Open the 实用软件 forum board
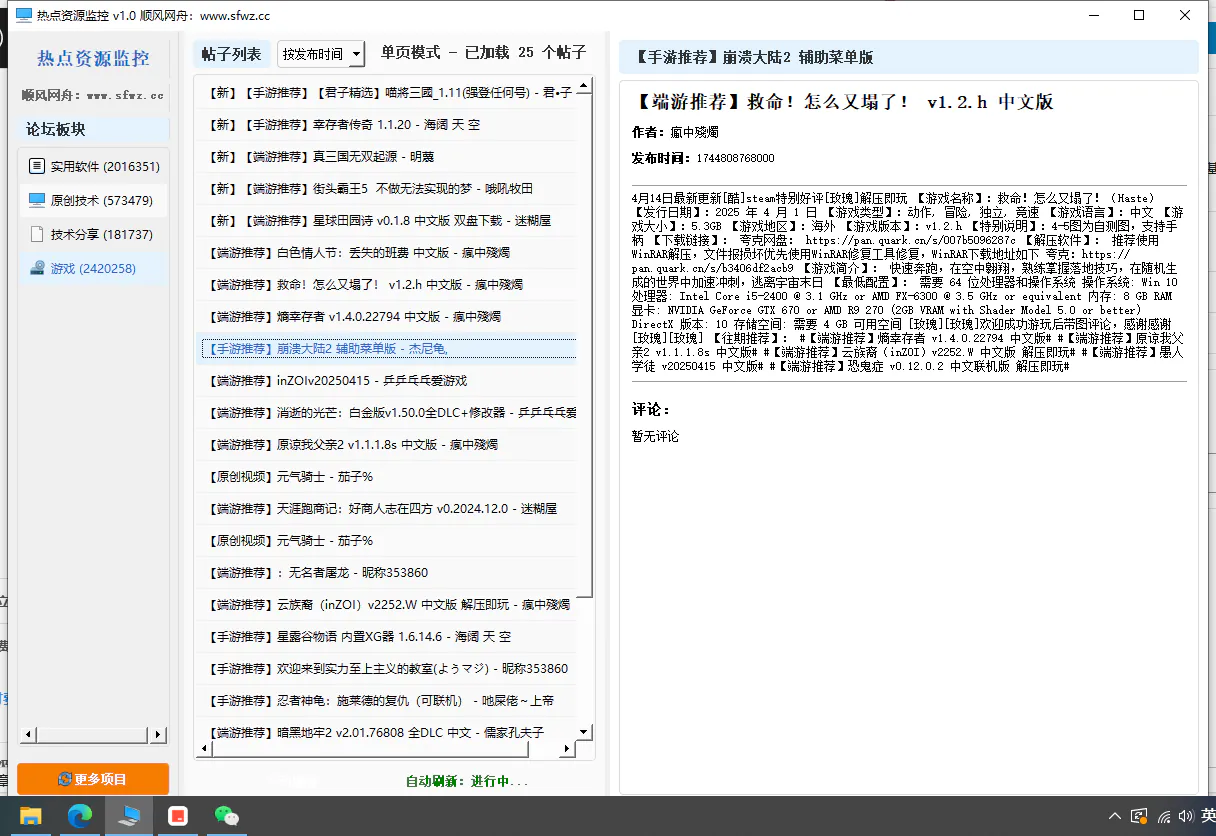This screenshot has height=836, width=1216. 93,166
